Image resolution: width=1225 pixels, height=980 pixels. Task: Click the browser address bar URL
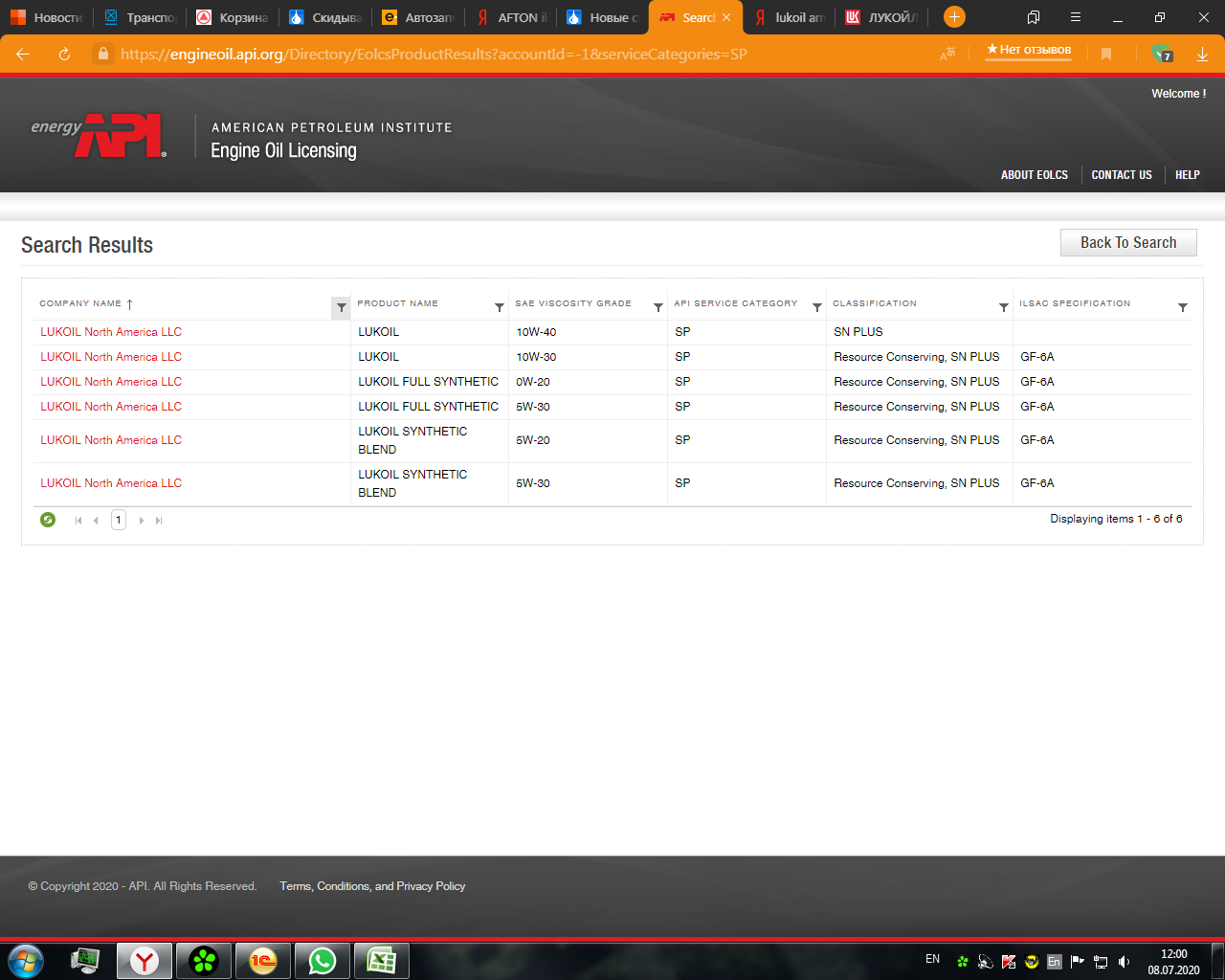tap(434, 55)
